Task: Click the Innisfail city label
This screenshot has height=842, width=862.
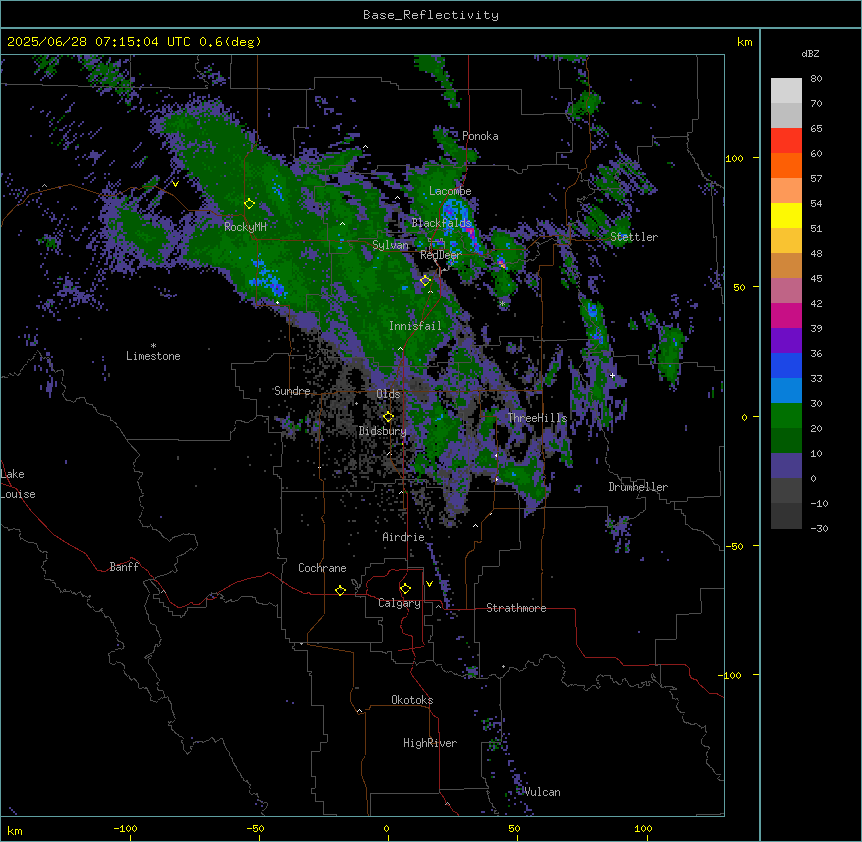Action: pos(415,326)
